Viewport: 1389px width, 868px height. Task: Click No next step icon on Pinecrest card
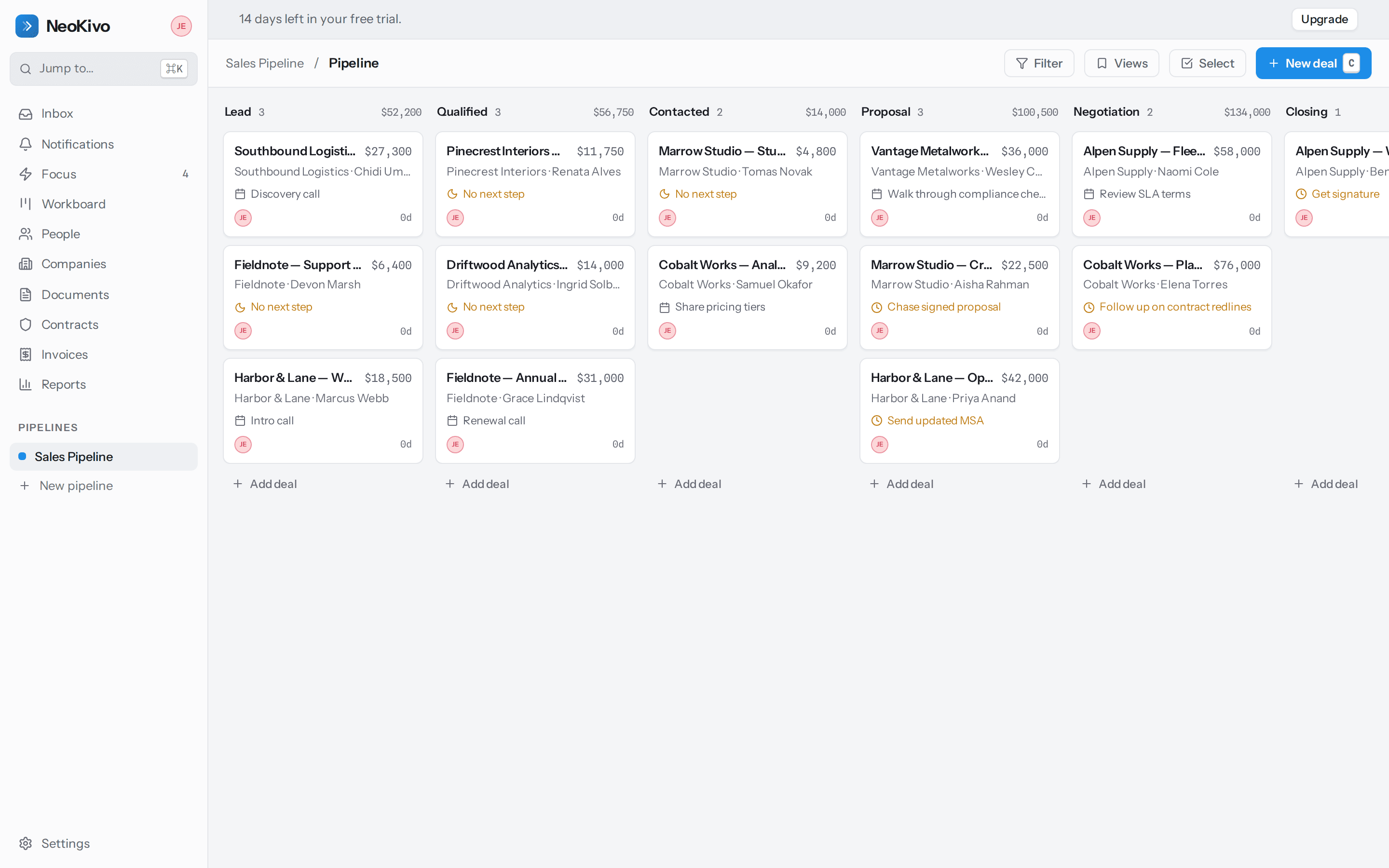pos(452,194)
